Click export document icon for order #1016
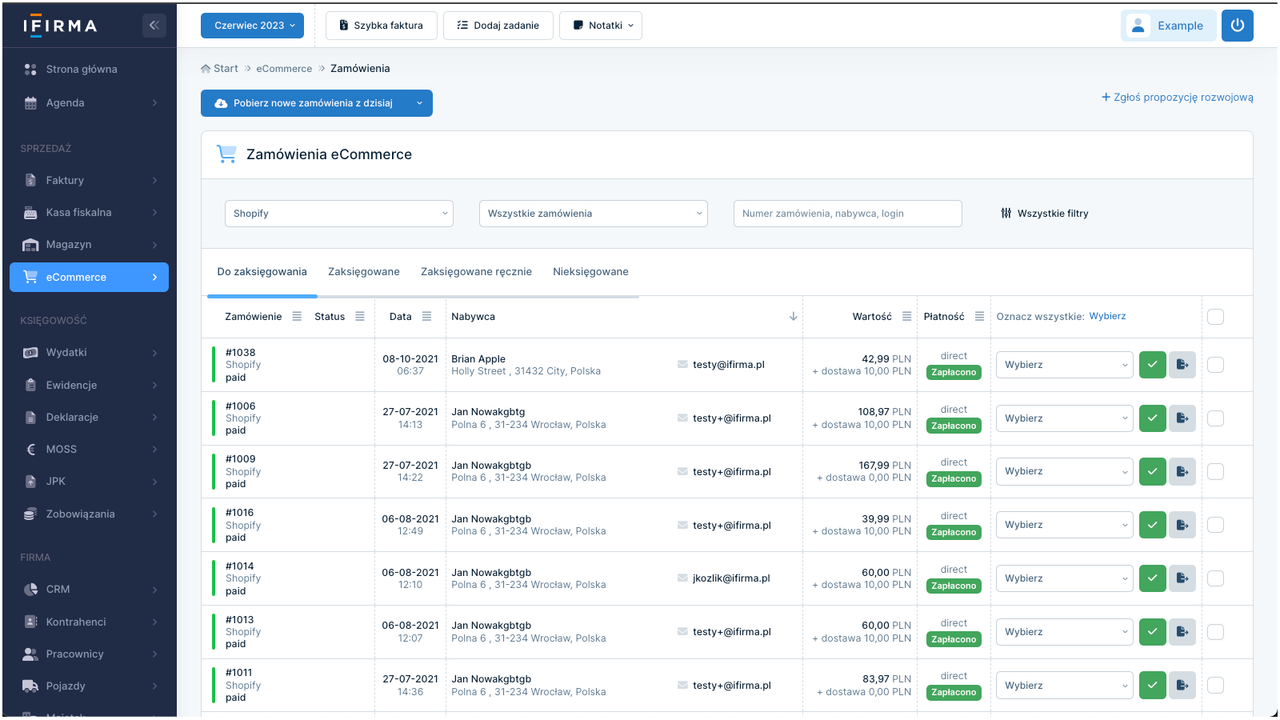1280x720 pixels. [1182, 525]
